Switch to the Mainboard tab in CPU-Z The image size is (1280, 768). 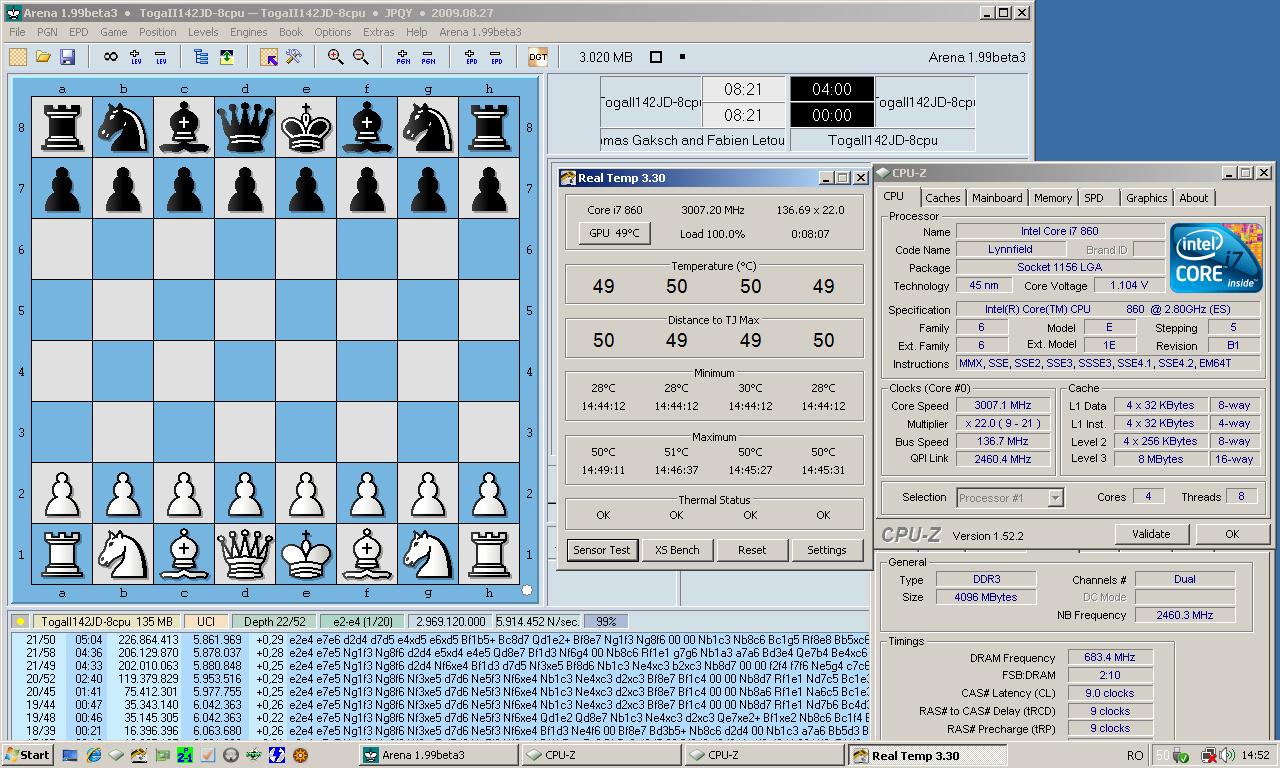(x=997, y=198)
